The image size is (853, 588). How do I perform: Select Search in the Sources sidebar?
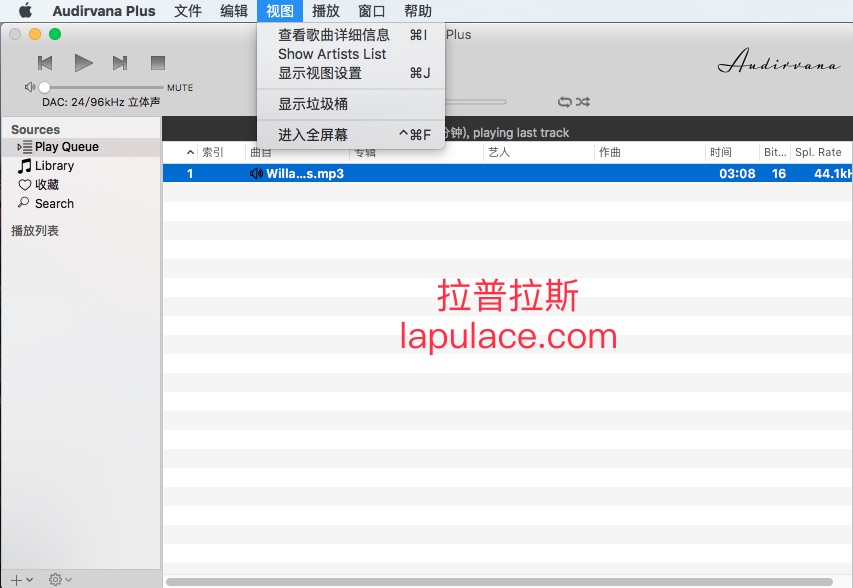tap(54, 204)
